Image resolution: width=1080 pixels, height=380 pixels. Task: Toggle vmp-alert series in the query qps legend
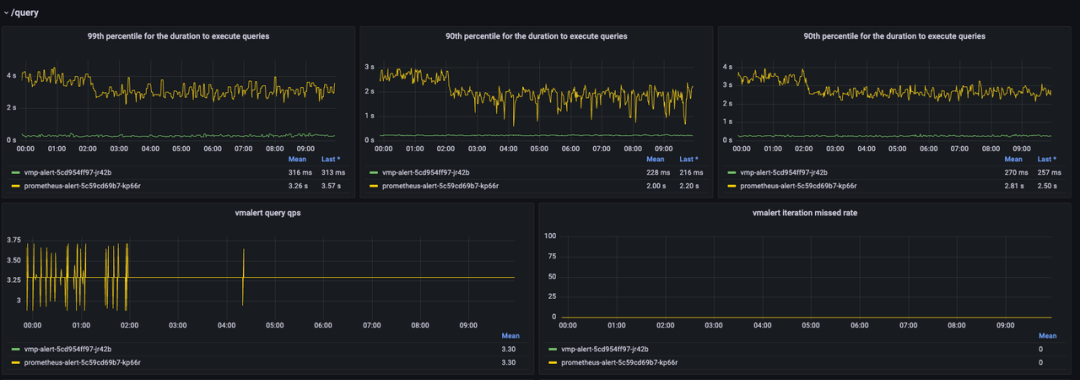coord(68,349)
